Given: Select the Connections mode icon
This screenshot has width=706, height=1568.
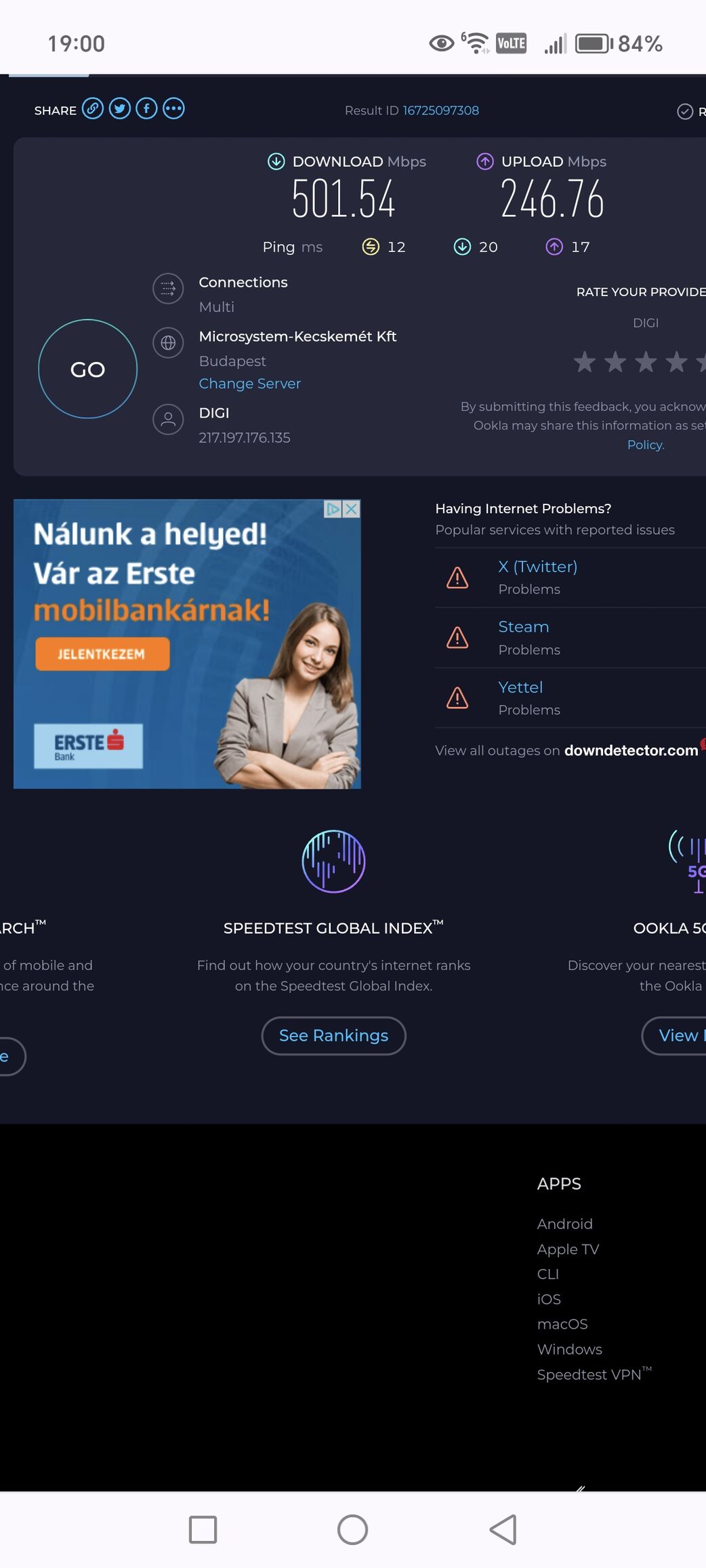Looking at the screenshot, I should [x=168, y=289].
